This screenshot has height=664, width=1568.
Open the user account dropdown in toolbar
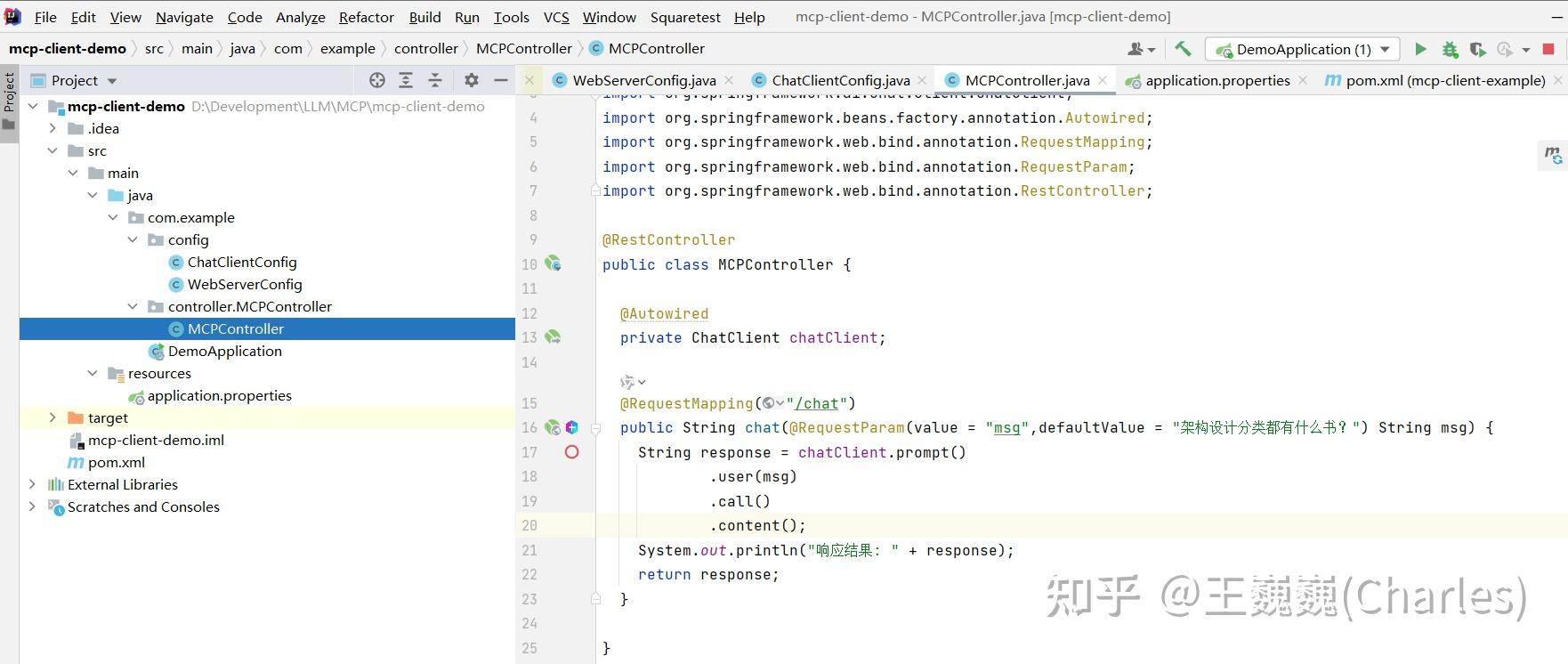click(1141, 49)
